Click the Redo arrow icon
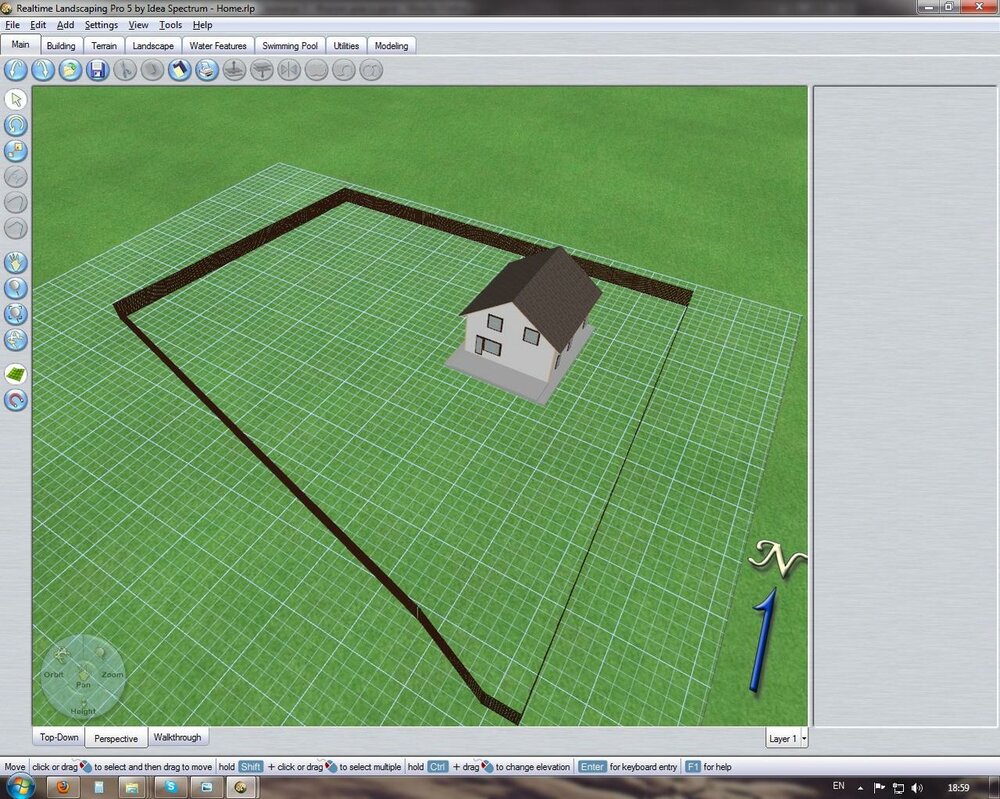 click(42, 70)
